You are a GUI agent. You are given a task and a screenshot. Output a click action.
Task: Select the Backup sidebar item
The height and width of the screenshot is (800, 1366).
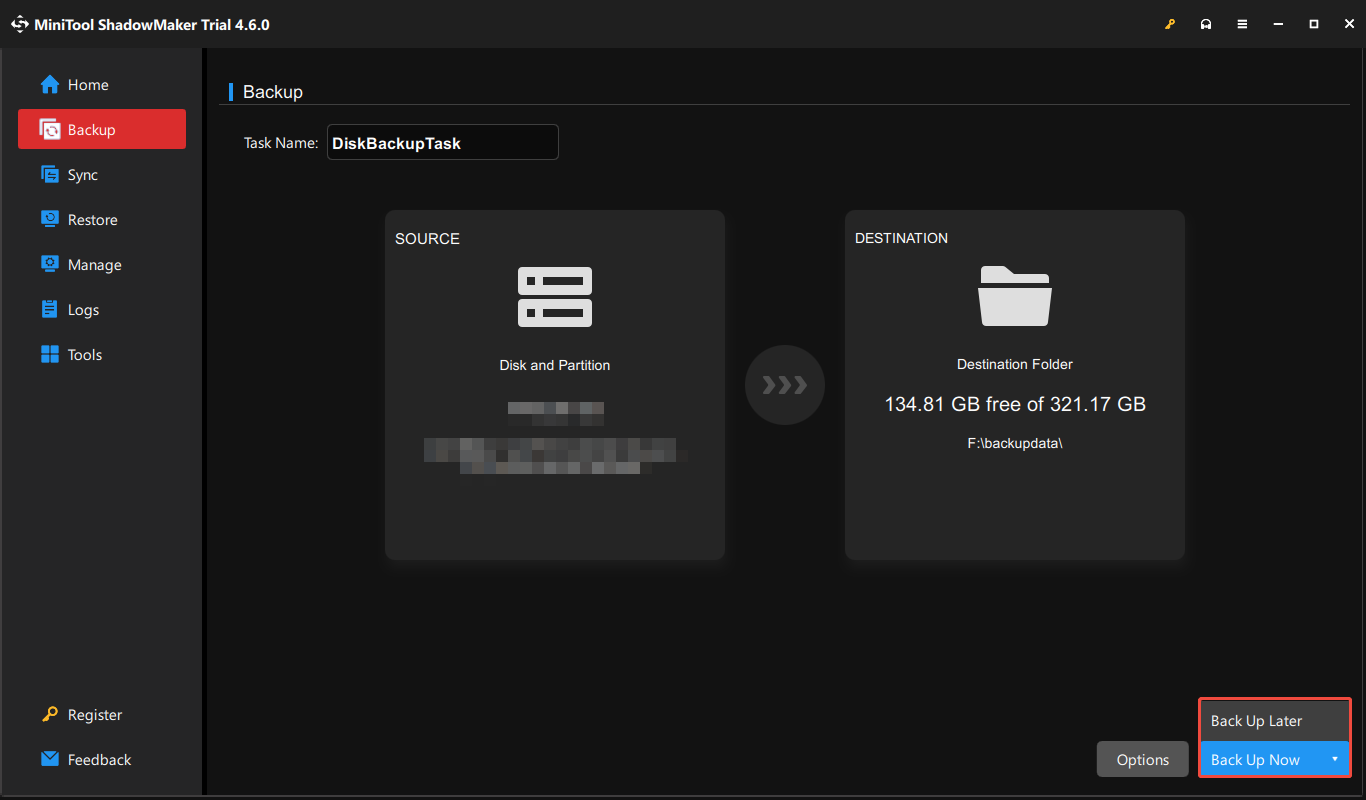(102, 130)
